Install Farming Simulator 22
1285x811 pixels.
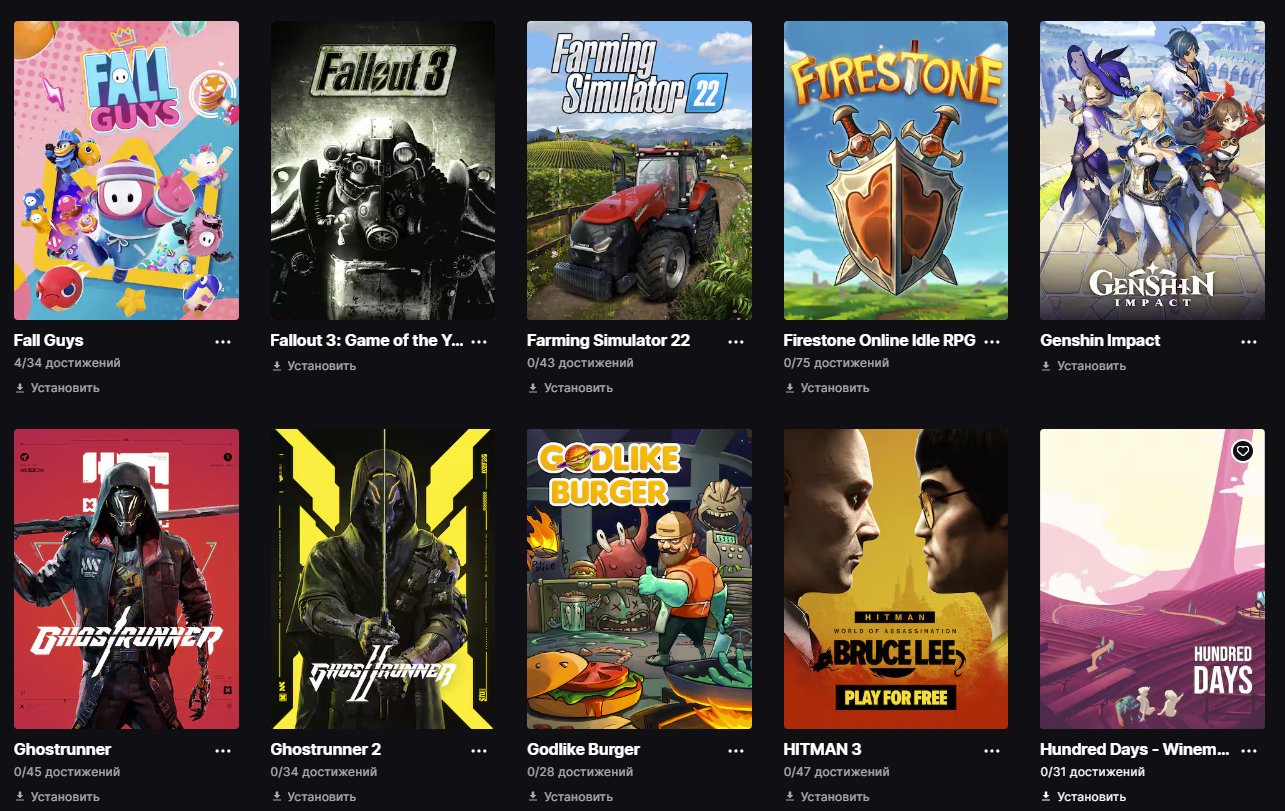[x=570, y=388]
